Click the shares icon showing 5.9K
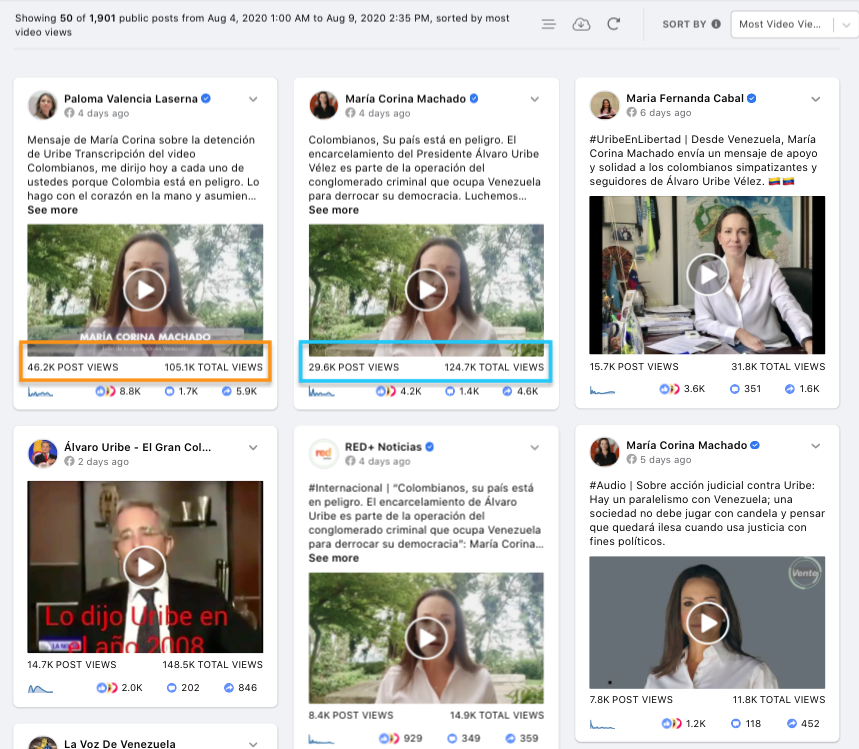 (226, 391)
